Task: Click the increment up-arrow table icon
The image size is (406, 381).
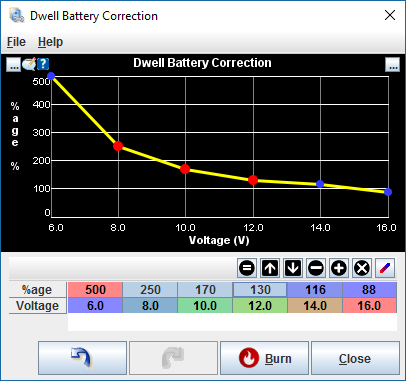Action: click(270, 268)
